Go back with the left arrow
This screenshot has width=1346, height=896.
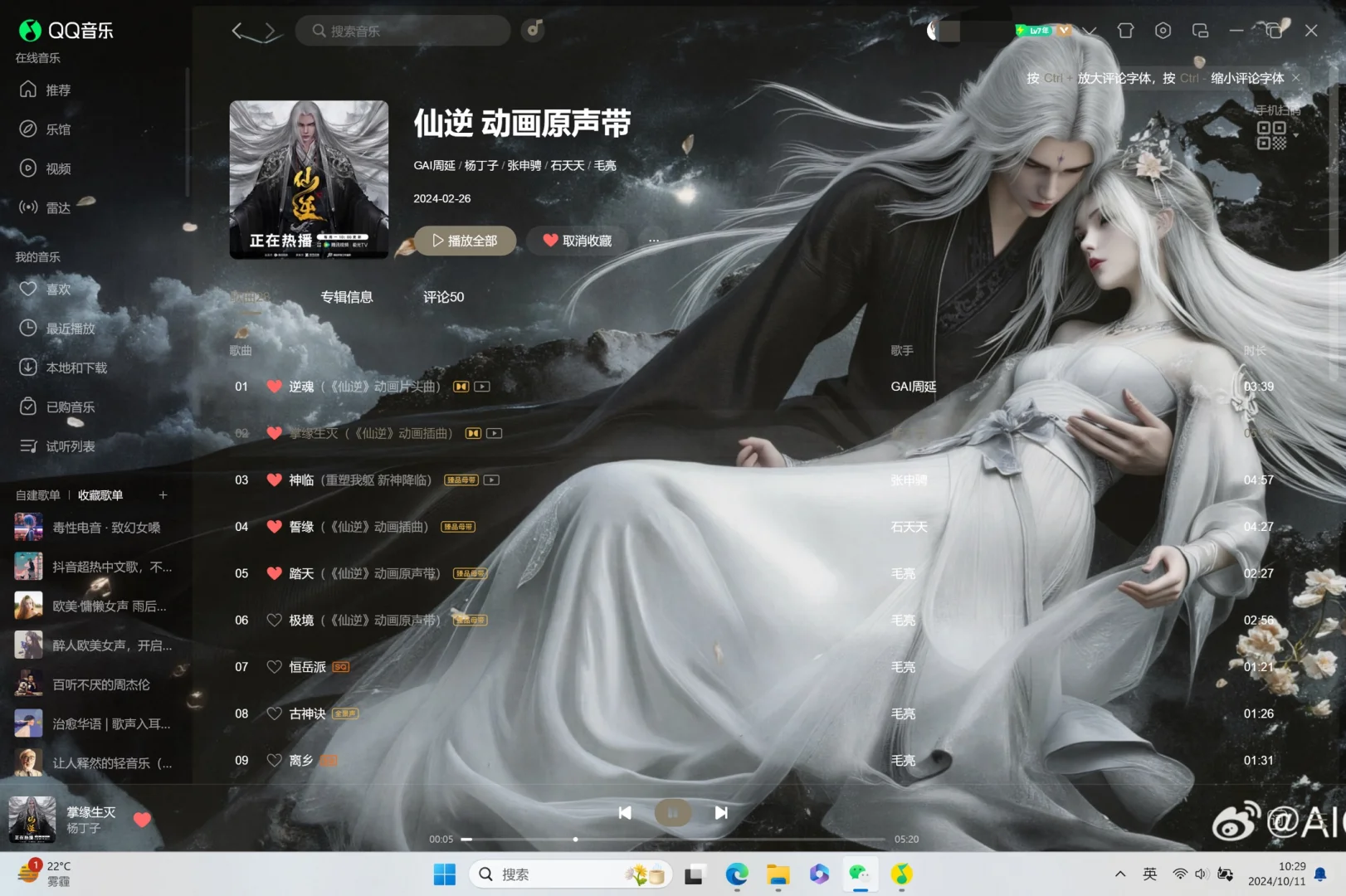[238, 32]
